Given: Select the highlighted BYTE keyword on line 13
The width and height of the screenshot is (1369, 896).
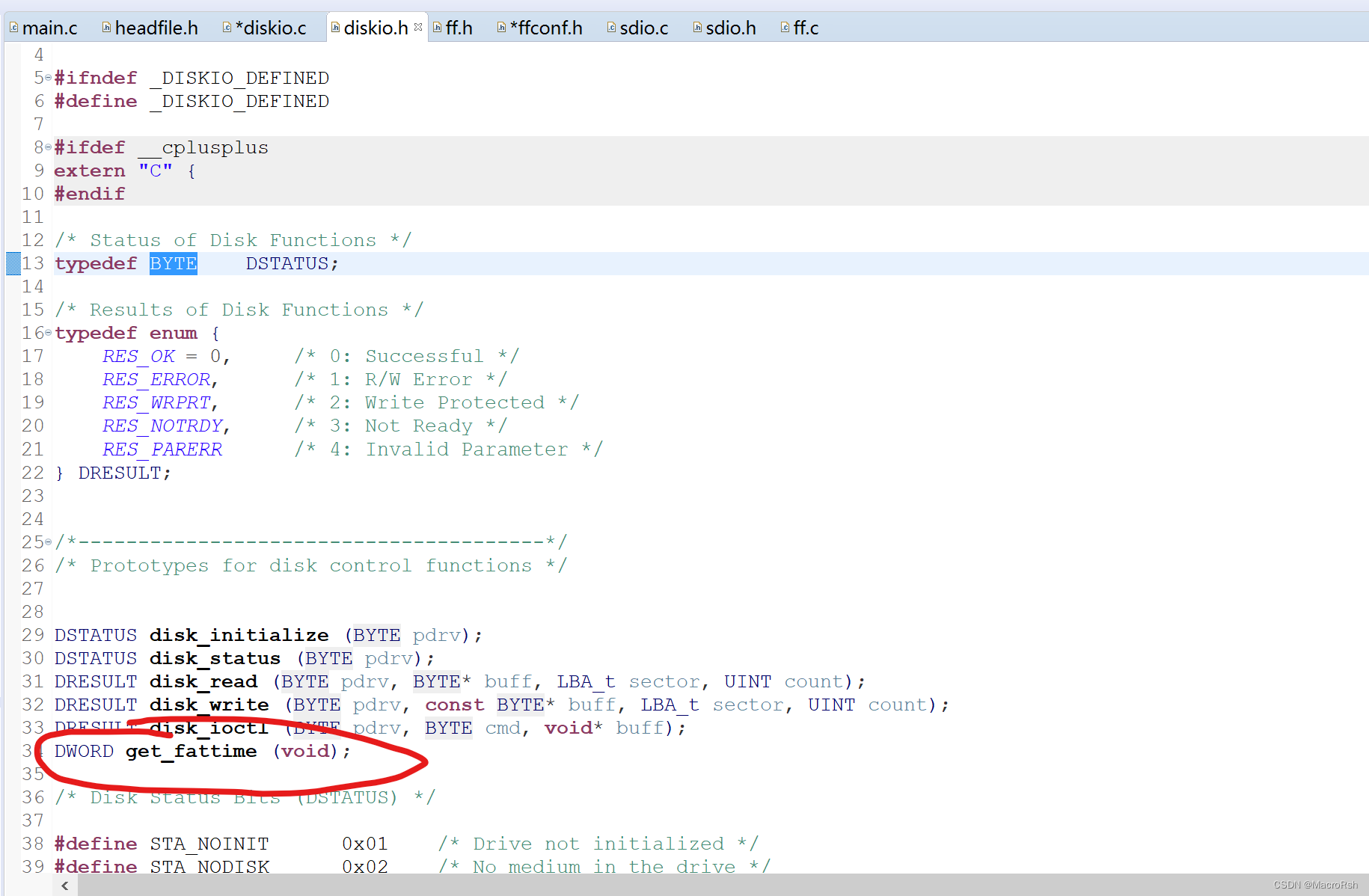Looking at the screenshot, I should [x=173, y=263].
